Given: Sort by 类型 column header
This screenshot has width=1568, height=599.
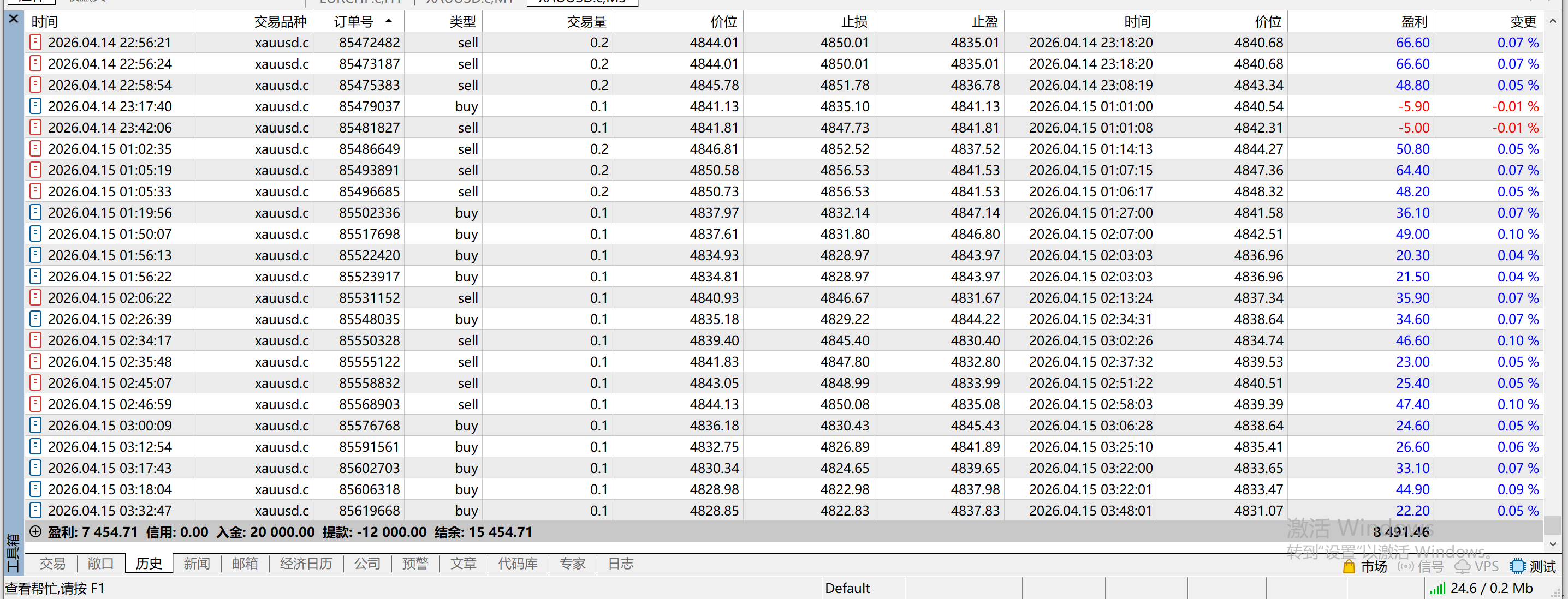Looking at the screenshot, I should [x=444, y=22].
